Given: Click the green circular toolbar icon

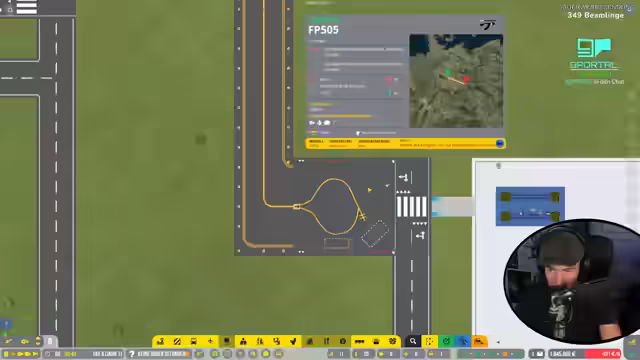Looking at the screenshot, I should tap(446, 341).
